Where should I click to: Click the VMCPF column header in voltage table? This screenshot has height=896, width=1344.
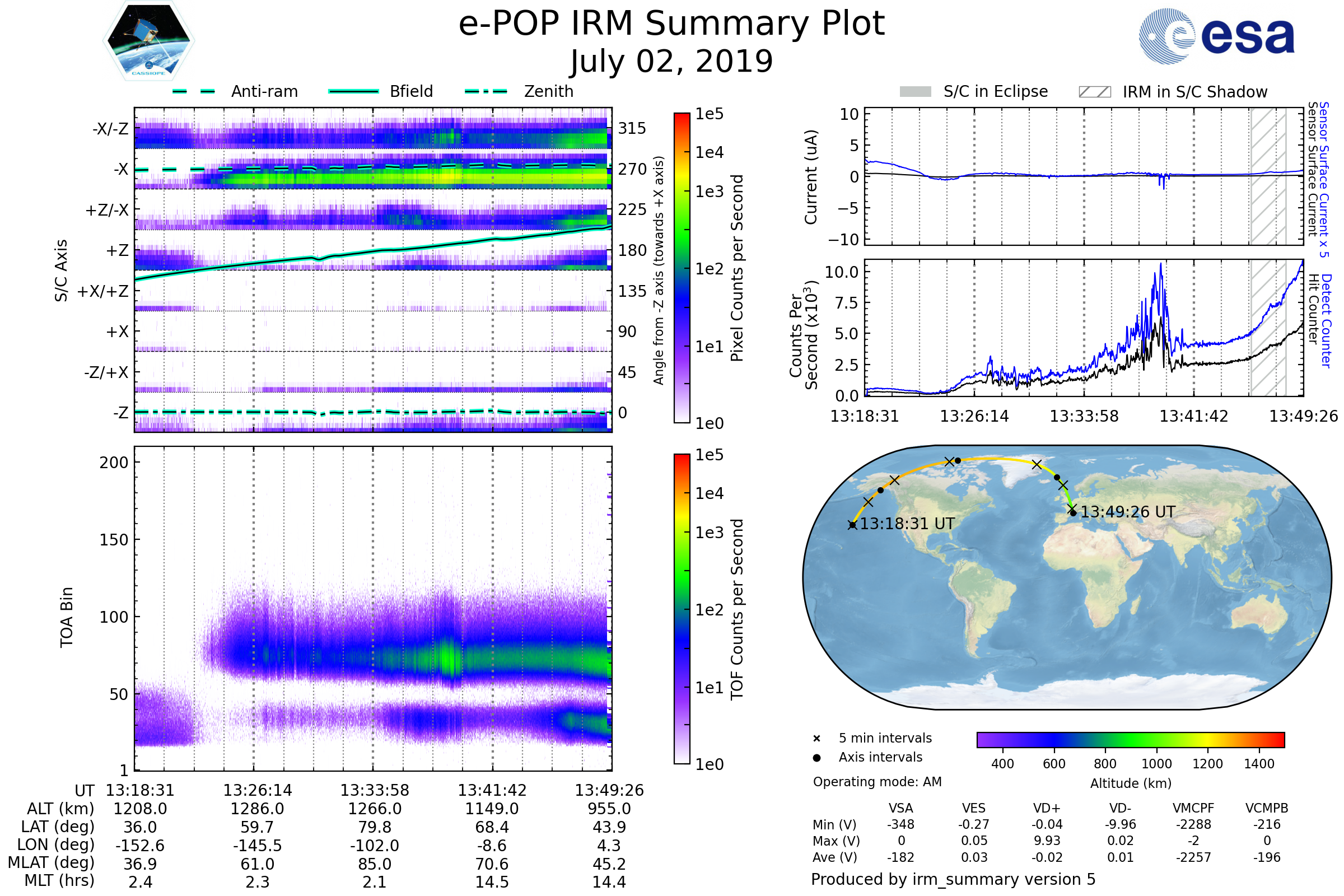pyautogui.click(x=1193, y=808)
